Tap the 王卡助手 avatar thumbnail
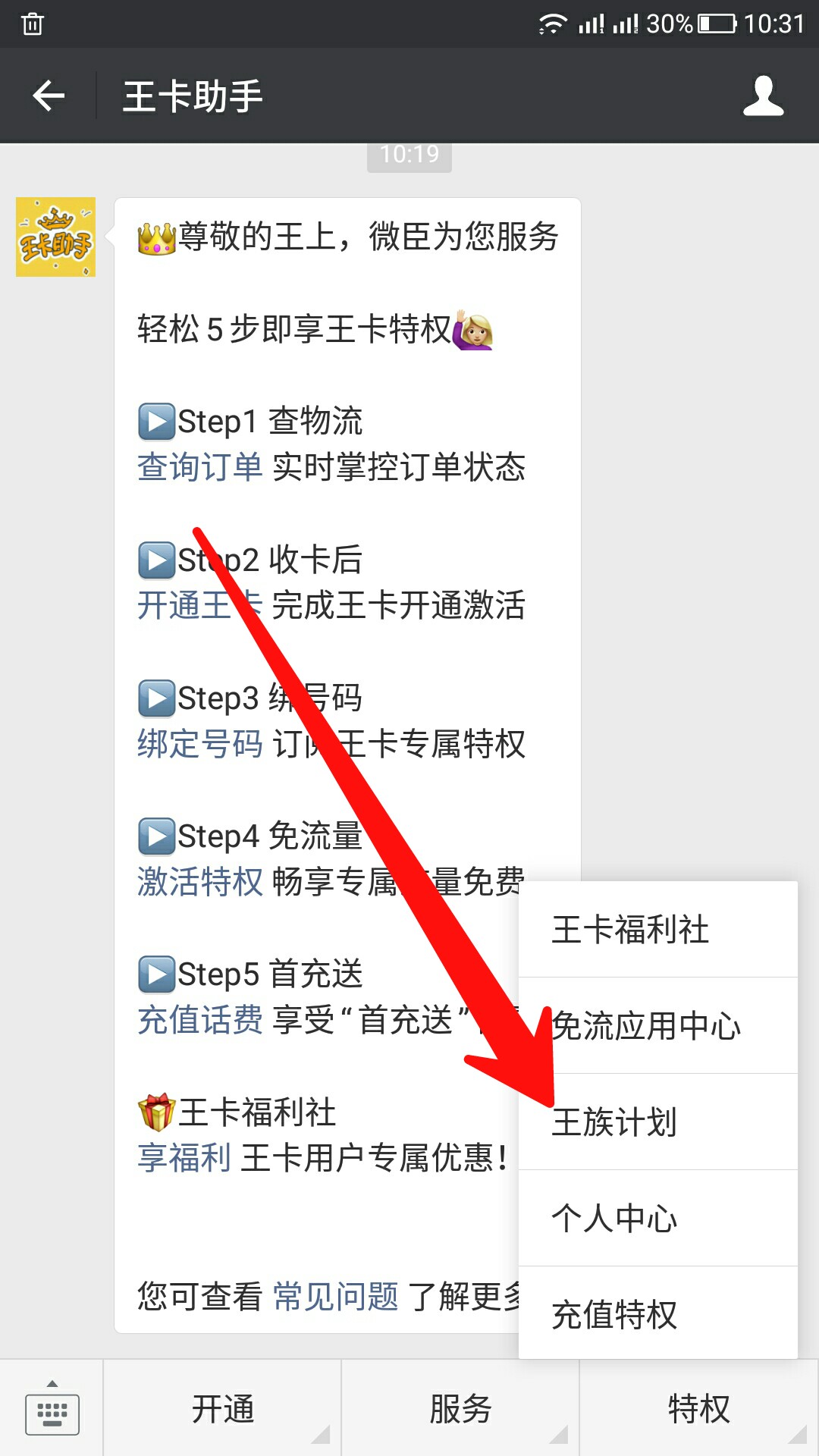This screenshot has height=1456, width=819. [56, 237]
